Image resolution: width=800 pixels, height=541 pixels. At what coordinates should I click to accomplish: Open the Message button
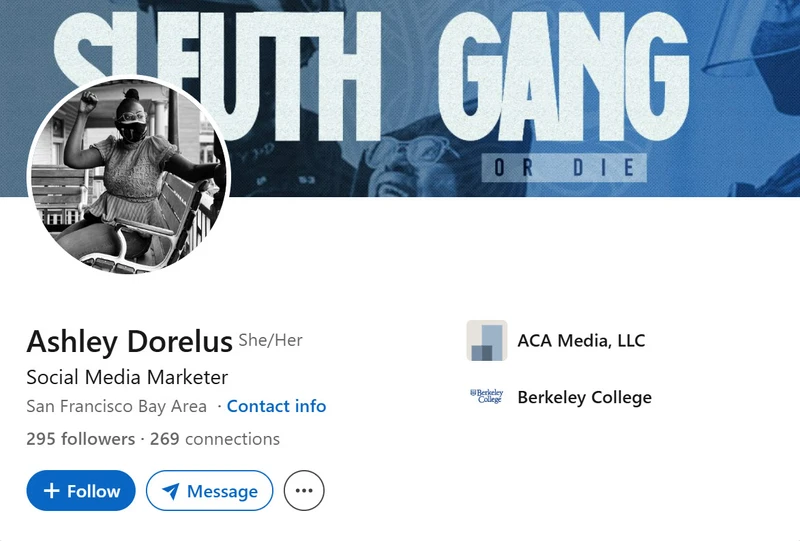pos(210,490)
